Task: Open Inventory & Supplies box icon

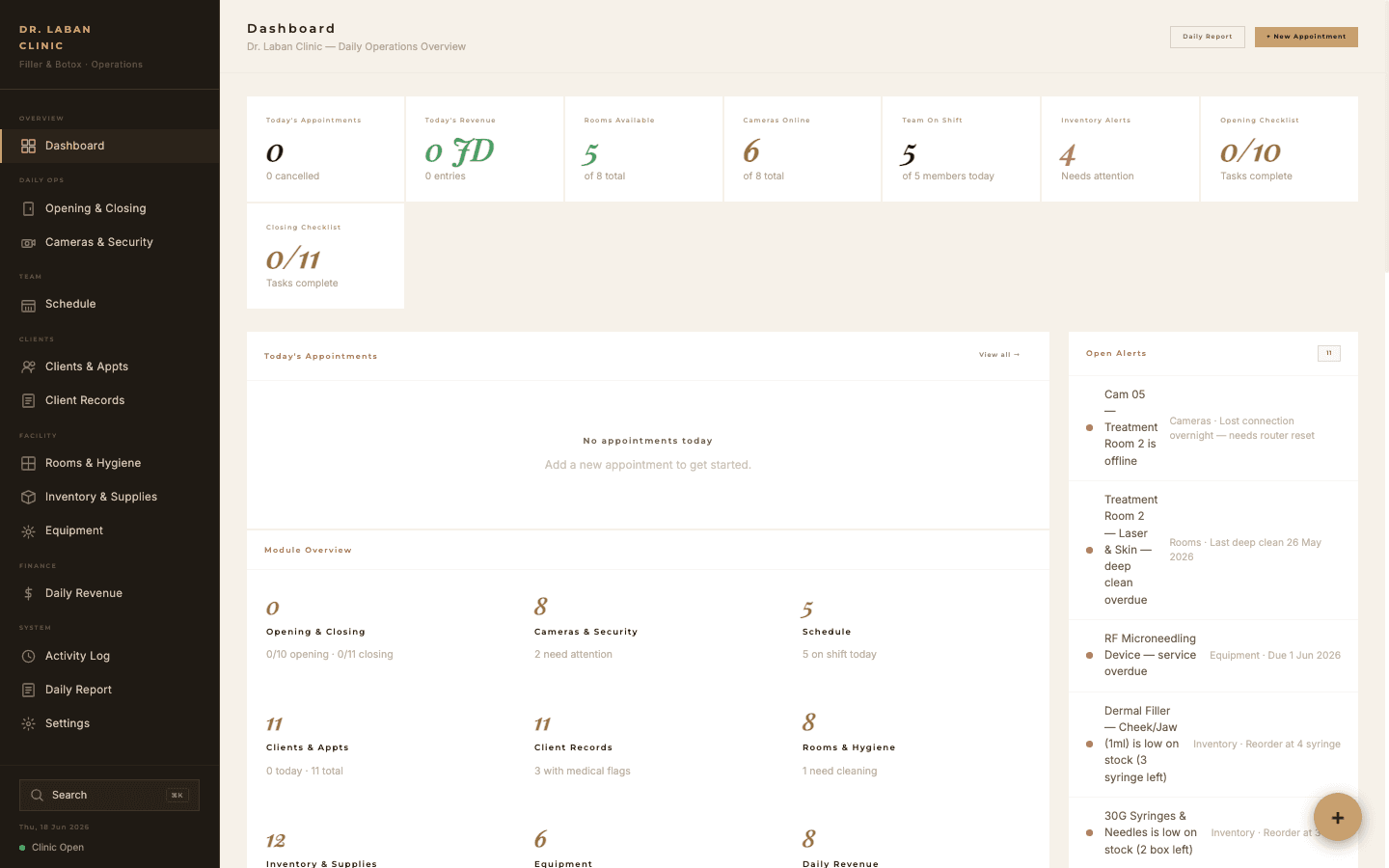Action: click(x=29, y=497)
